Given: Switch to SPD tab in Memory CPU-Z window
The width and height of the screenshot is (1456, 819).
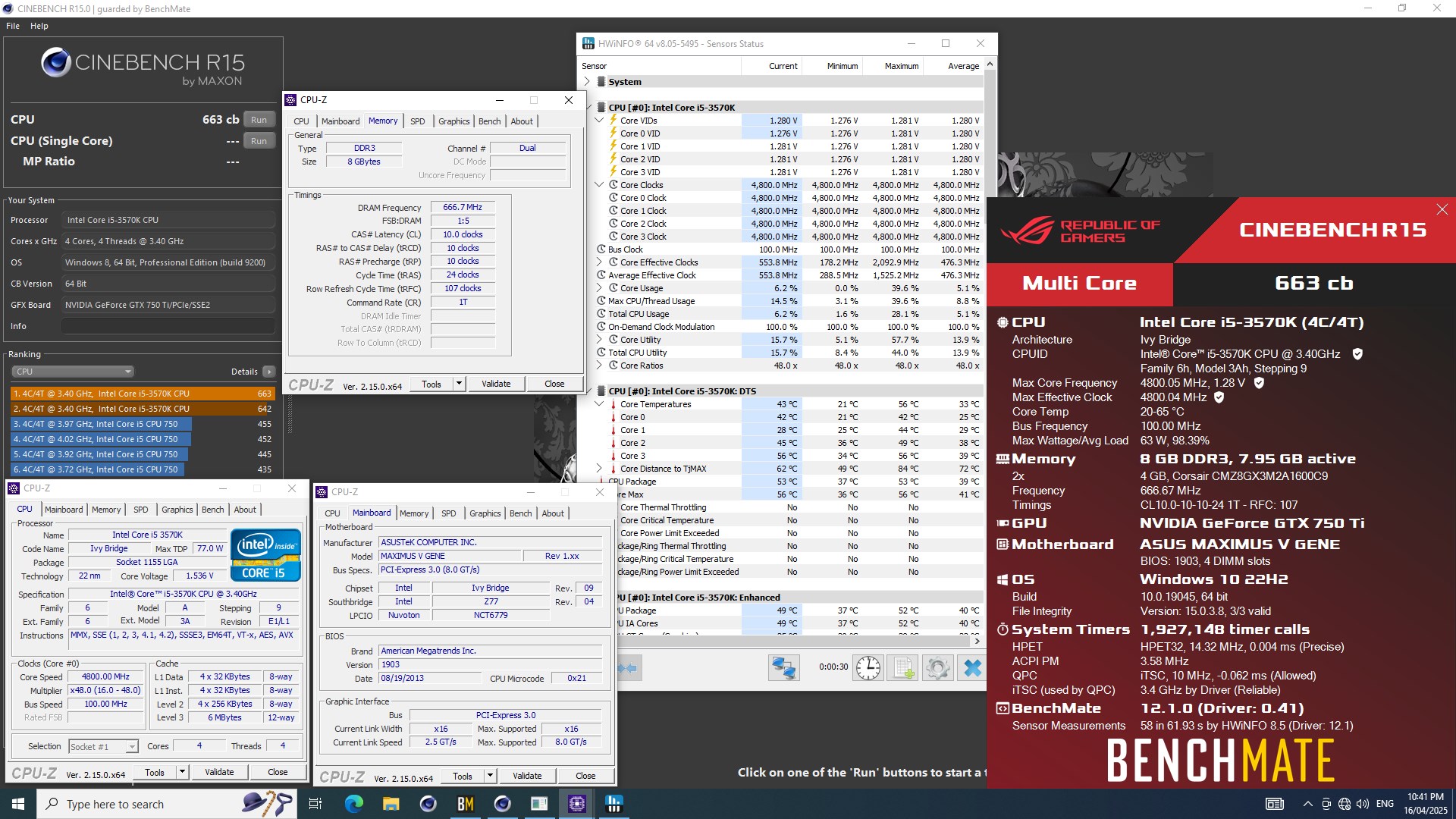Looking at the screenshot, I should [x=417, y=121].
